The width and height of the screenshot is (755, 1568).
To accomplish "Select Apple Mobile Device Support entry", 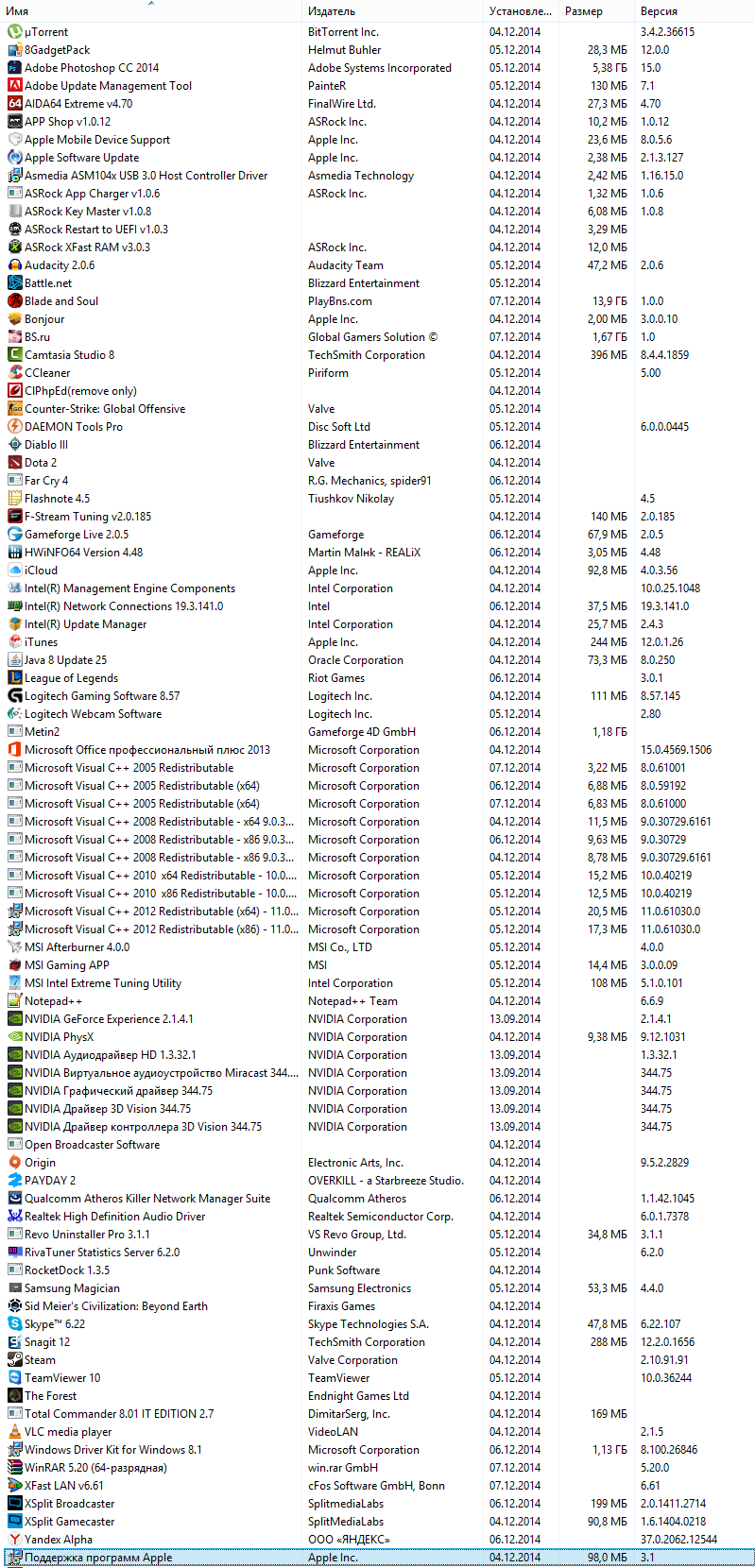I will 97,139.
